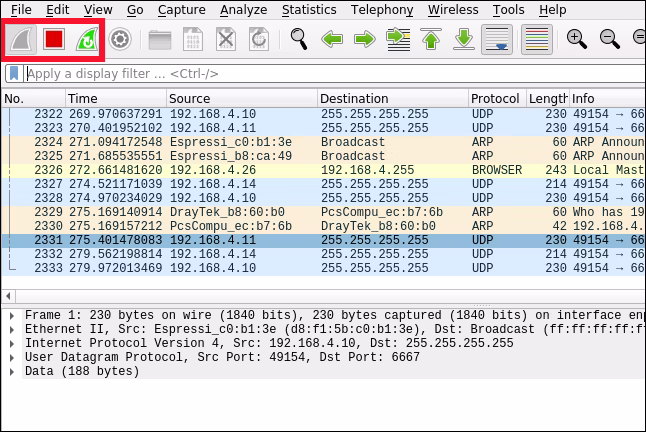Sort packets by the Protocol column header

point(497,98)
